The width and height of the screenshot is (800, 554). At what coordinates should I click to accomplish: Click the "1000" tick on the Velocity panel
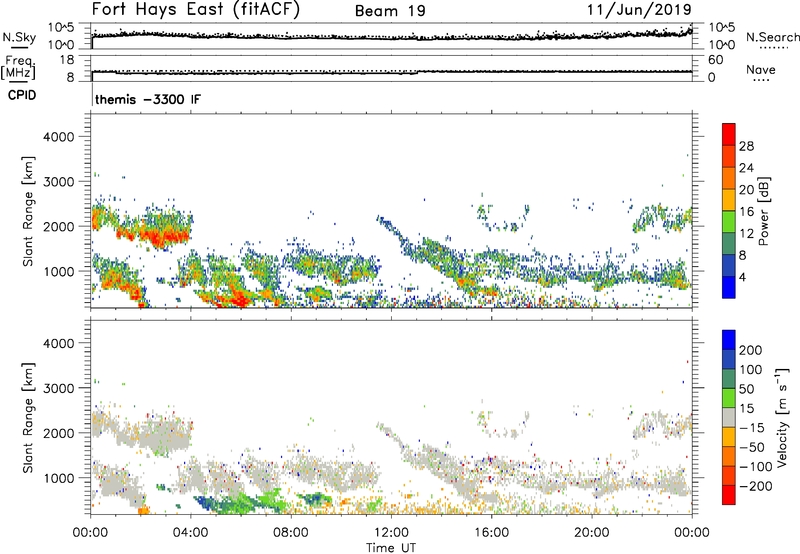tap(59, 478)
